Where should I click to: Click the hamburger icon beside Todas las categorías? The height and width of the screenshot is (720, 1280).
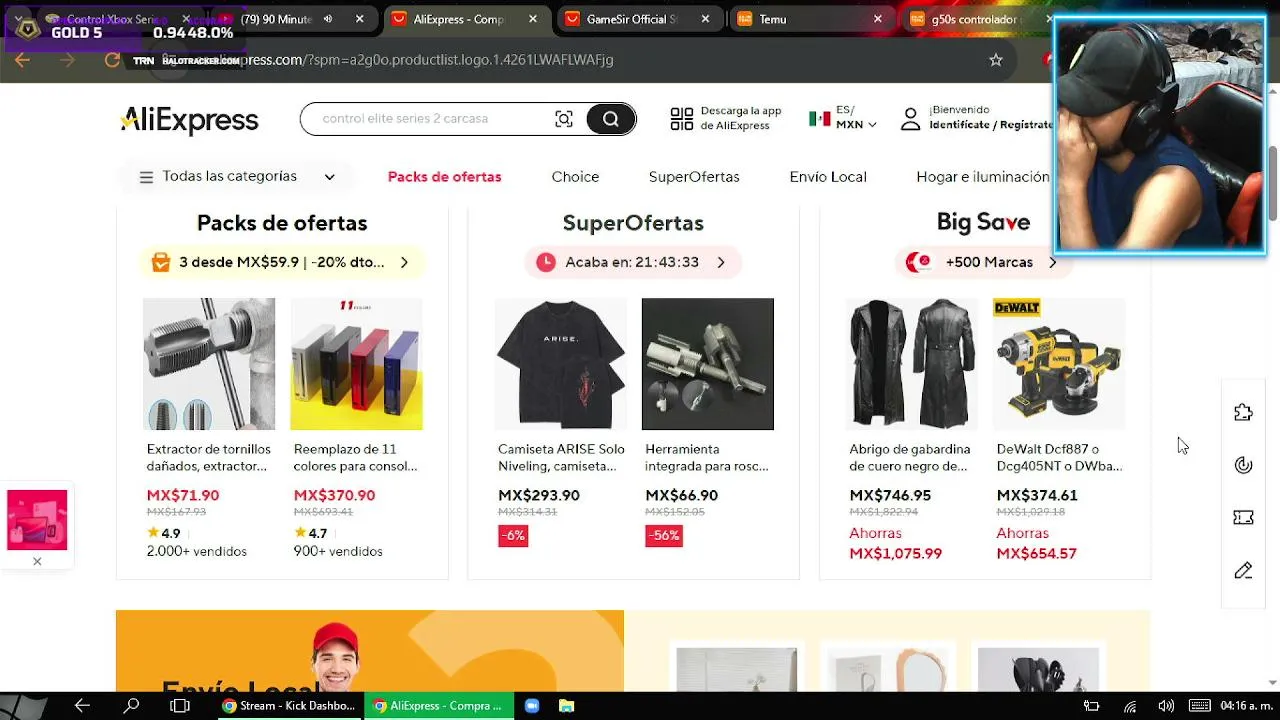[x=146, y=177]
